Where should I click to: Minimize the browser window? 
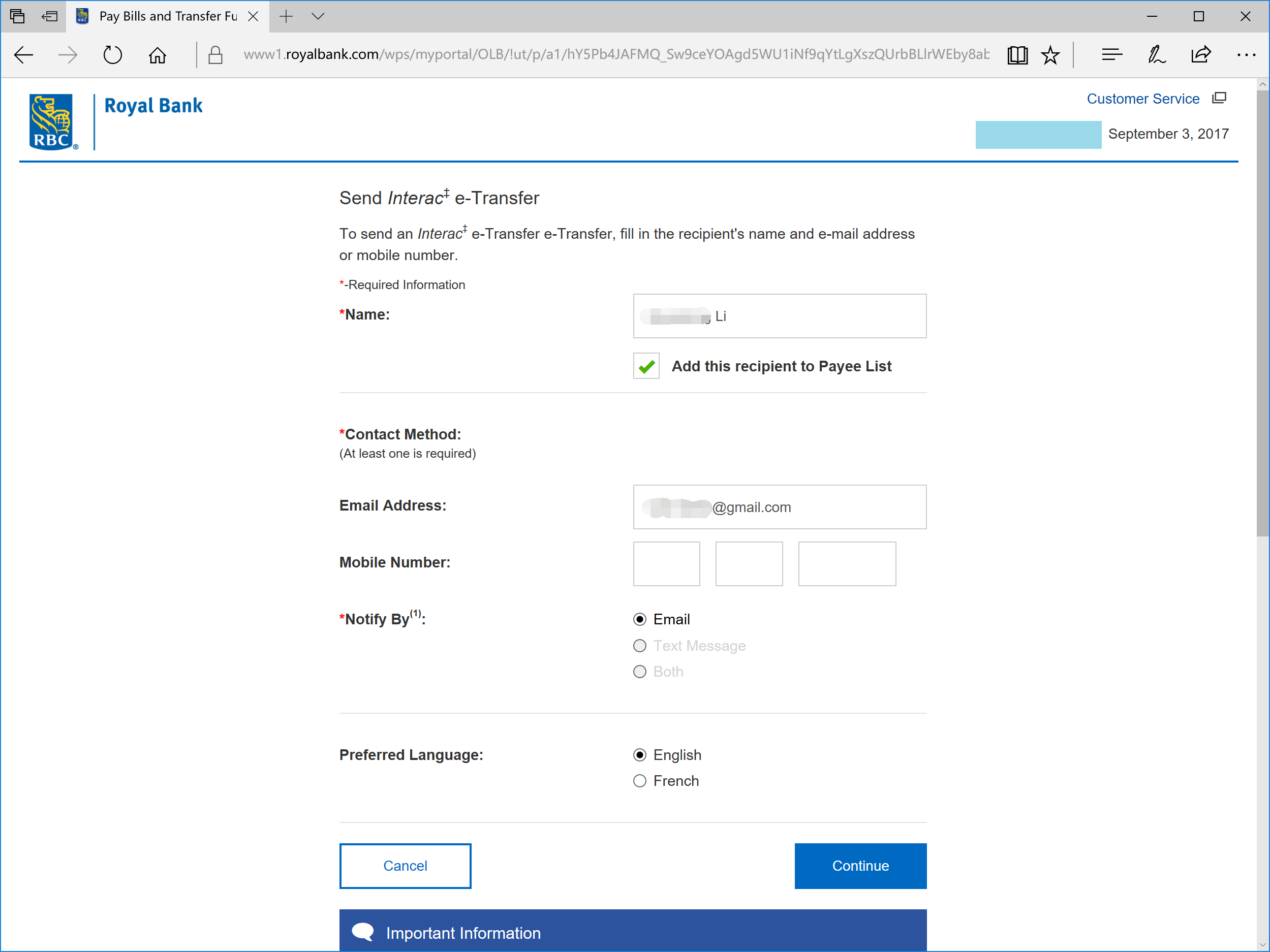coord(1152,16)
